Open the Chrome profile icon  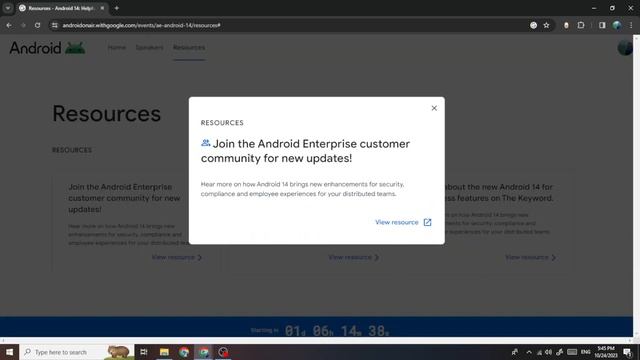(x=617, y=25)
